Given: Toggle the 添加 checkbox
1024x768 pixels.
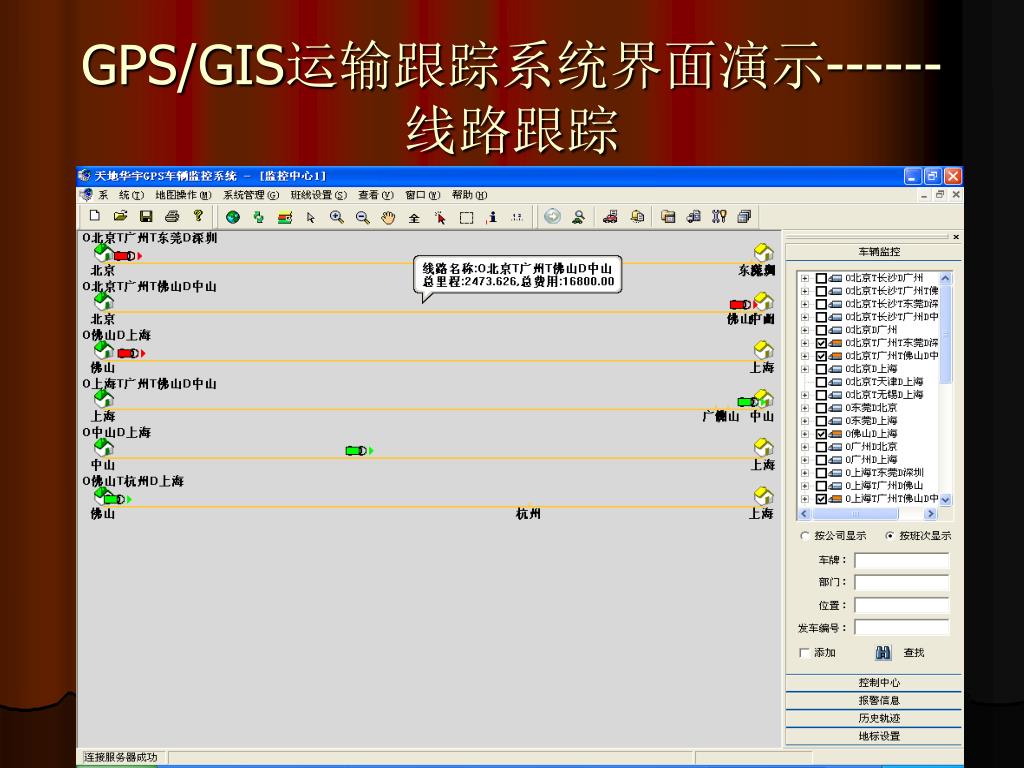Looking at the screenshot, I should pyautogui.click(x=805, y=652).
